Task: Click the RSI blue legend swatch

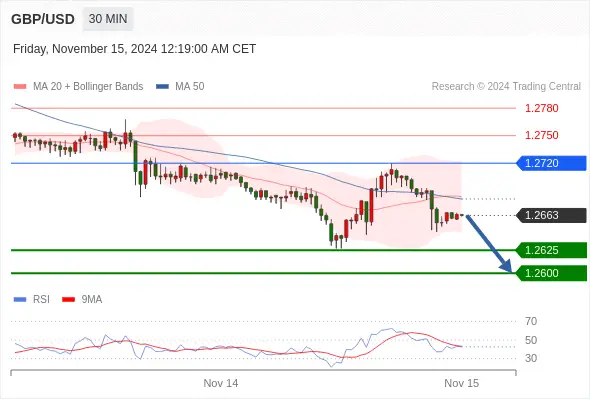Action: (20, 300)
